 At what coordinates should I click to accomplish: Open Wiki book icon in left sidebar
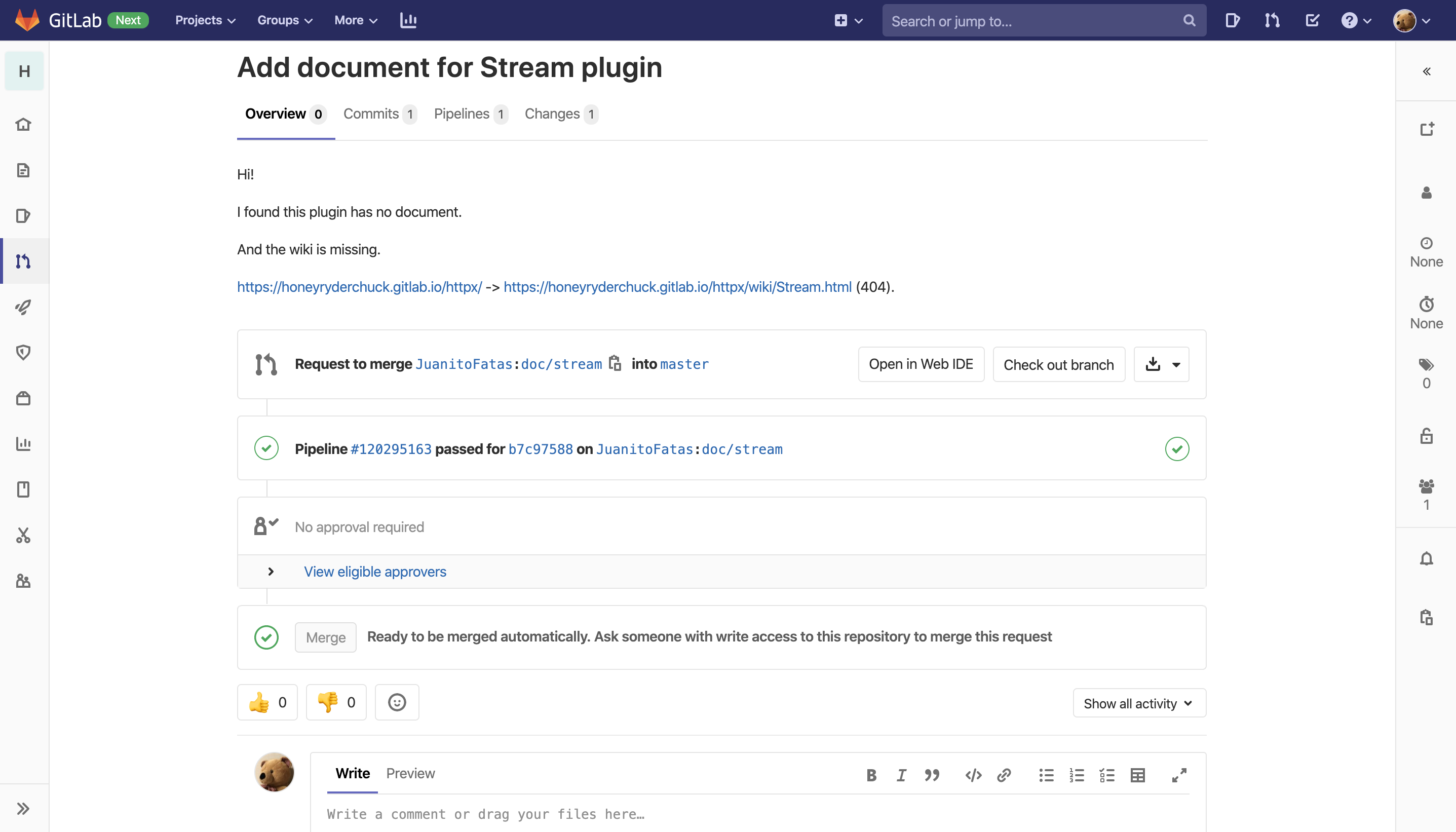[23, 489]
